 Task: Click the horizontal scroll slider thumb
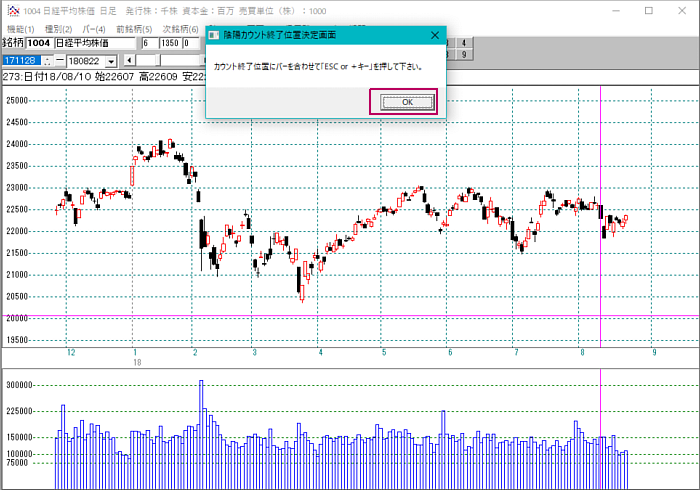(158, 60)
